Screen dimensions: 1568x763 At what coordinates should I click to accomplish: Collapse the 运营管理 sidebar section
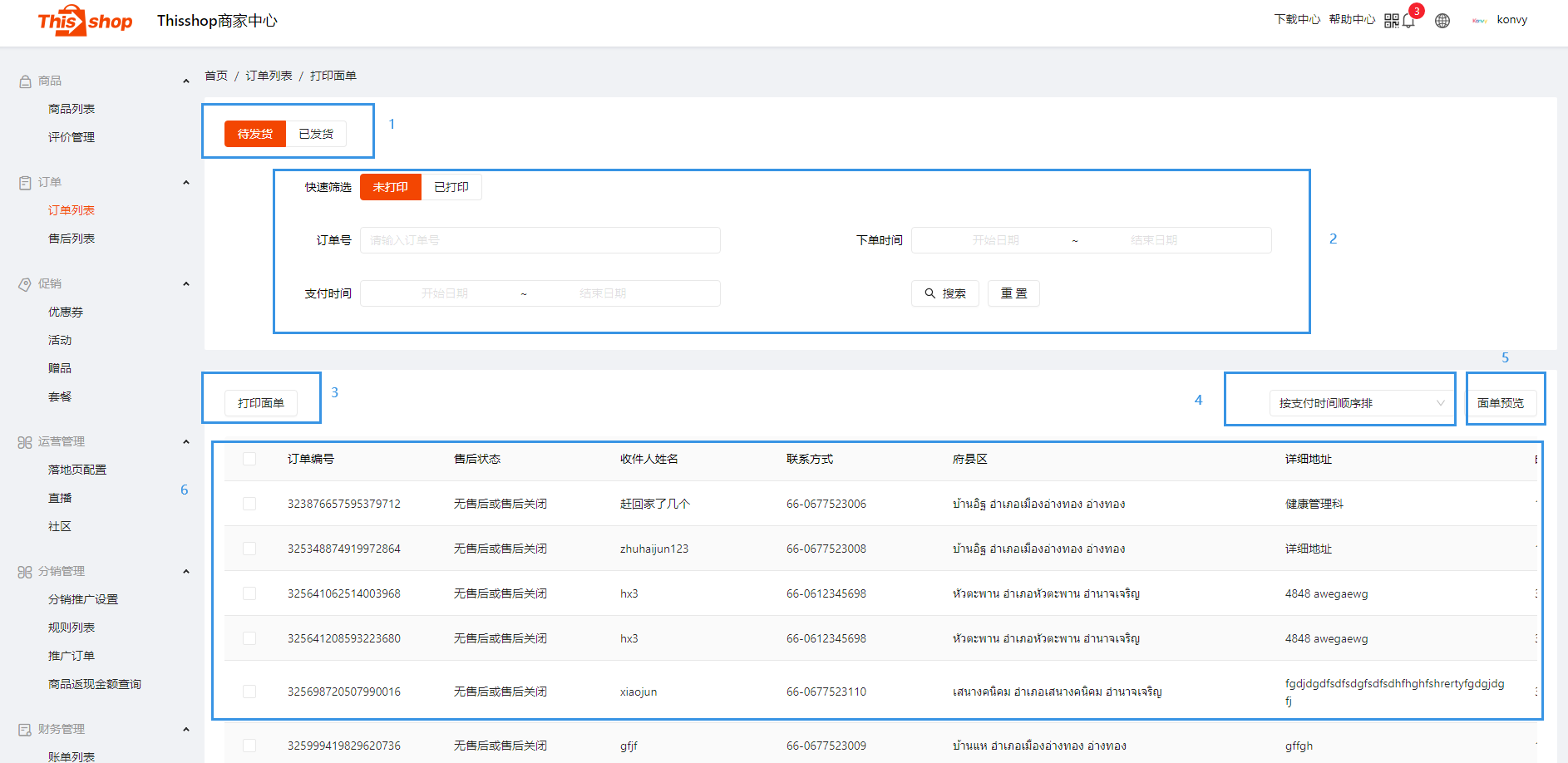[x=186, y=442]
